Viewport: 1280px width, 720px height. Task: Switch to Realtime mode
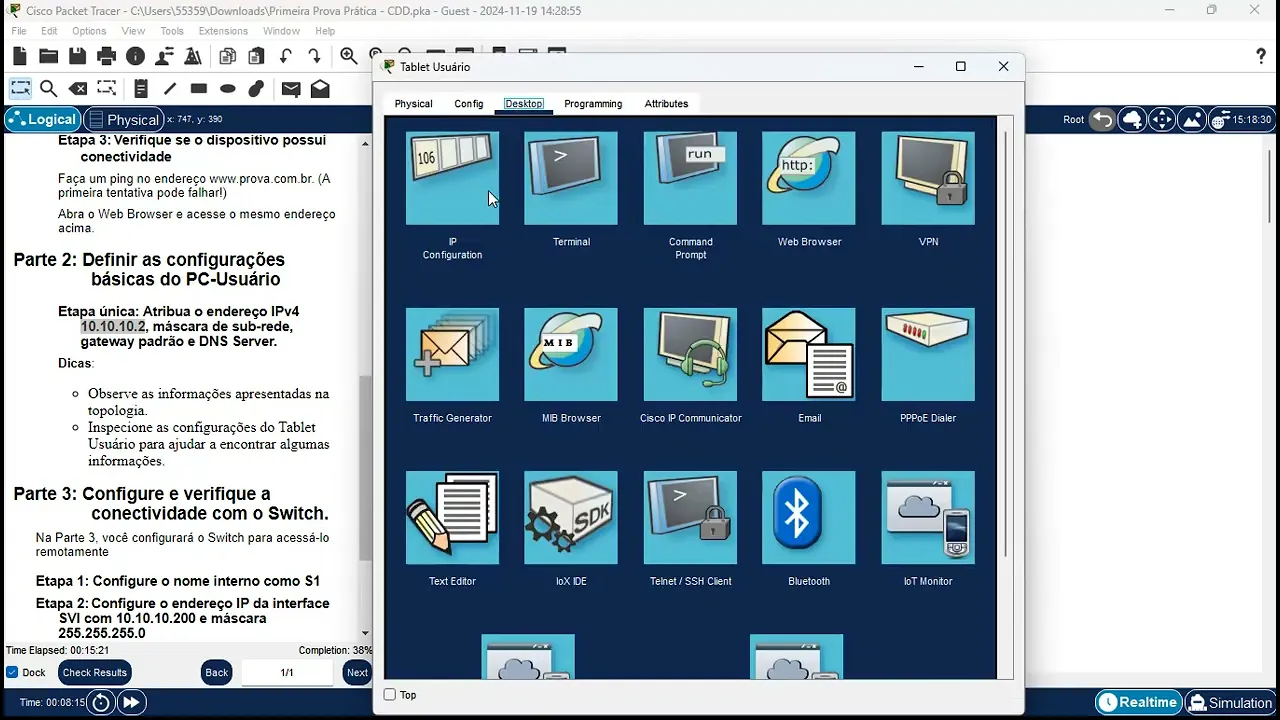click(1138, 703)
